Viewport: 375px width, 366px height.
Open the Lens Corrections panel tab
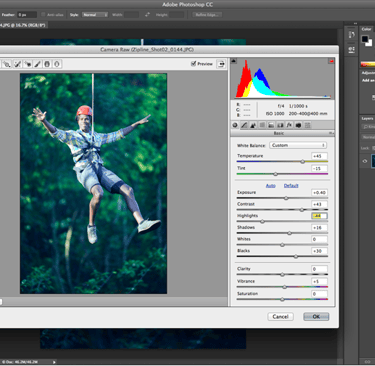[280, 125]
